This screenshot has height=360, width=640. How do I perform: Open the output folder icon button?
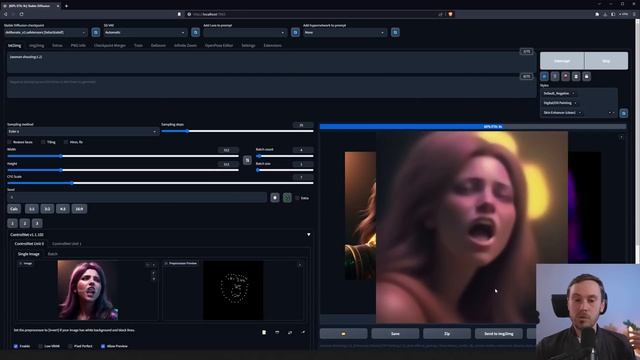(343, 333)
